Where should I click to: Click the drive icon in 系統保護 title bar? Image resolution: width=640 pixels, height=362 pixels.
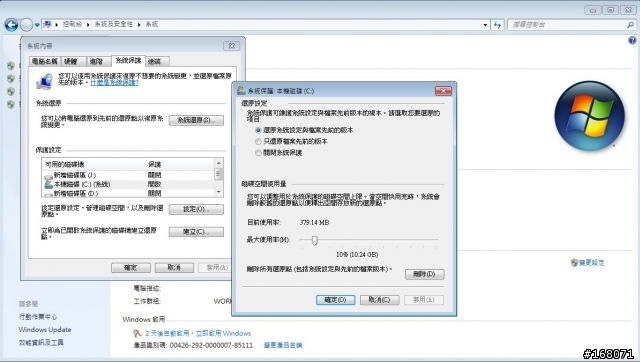pos(241,91)
